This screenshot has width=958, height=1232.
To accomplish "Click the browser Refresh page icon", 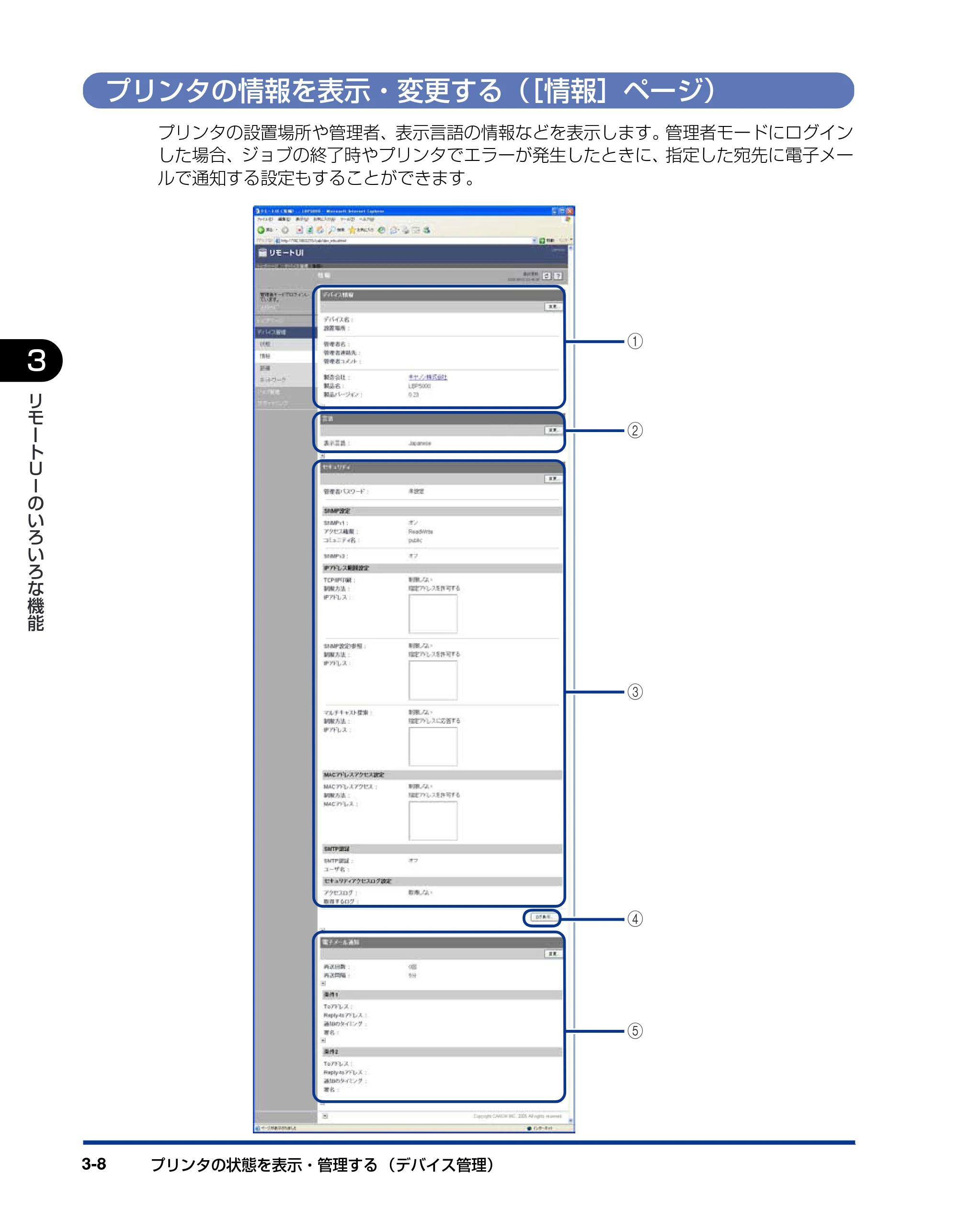I will 310,230.
